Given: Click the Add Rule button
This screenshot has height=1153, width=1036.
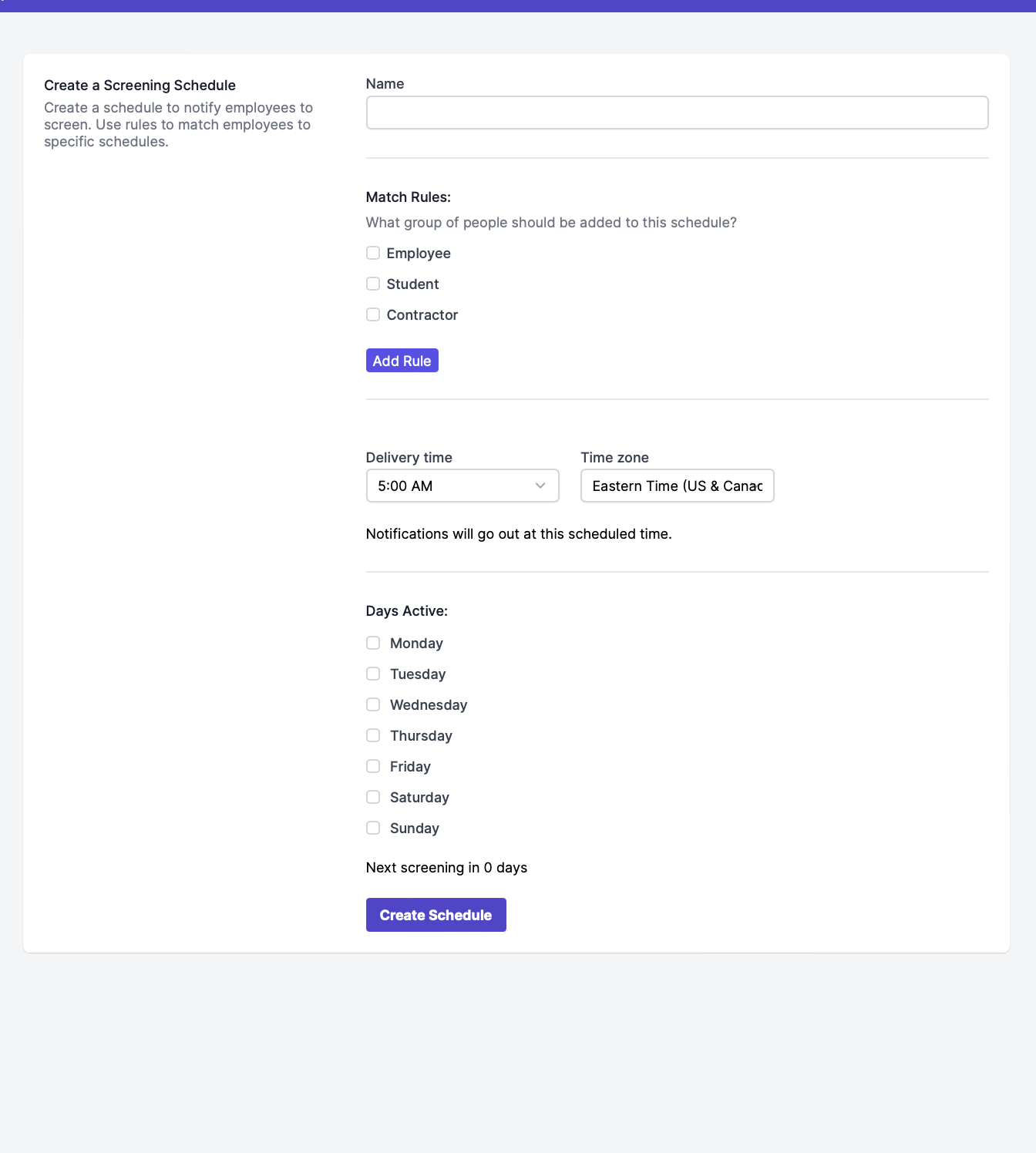Looking at the screenshot, I should tap(402, 361).
